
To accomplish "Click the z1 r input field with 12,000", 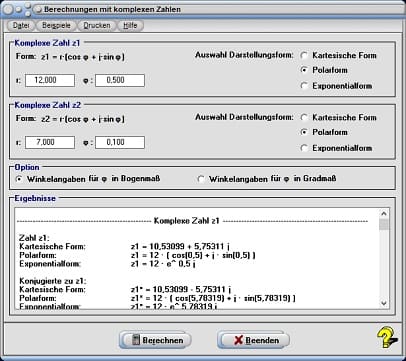I will [x=50, y=80].
